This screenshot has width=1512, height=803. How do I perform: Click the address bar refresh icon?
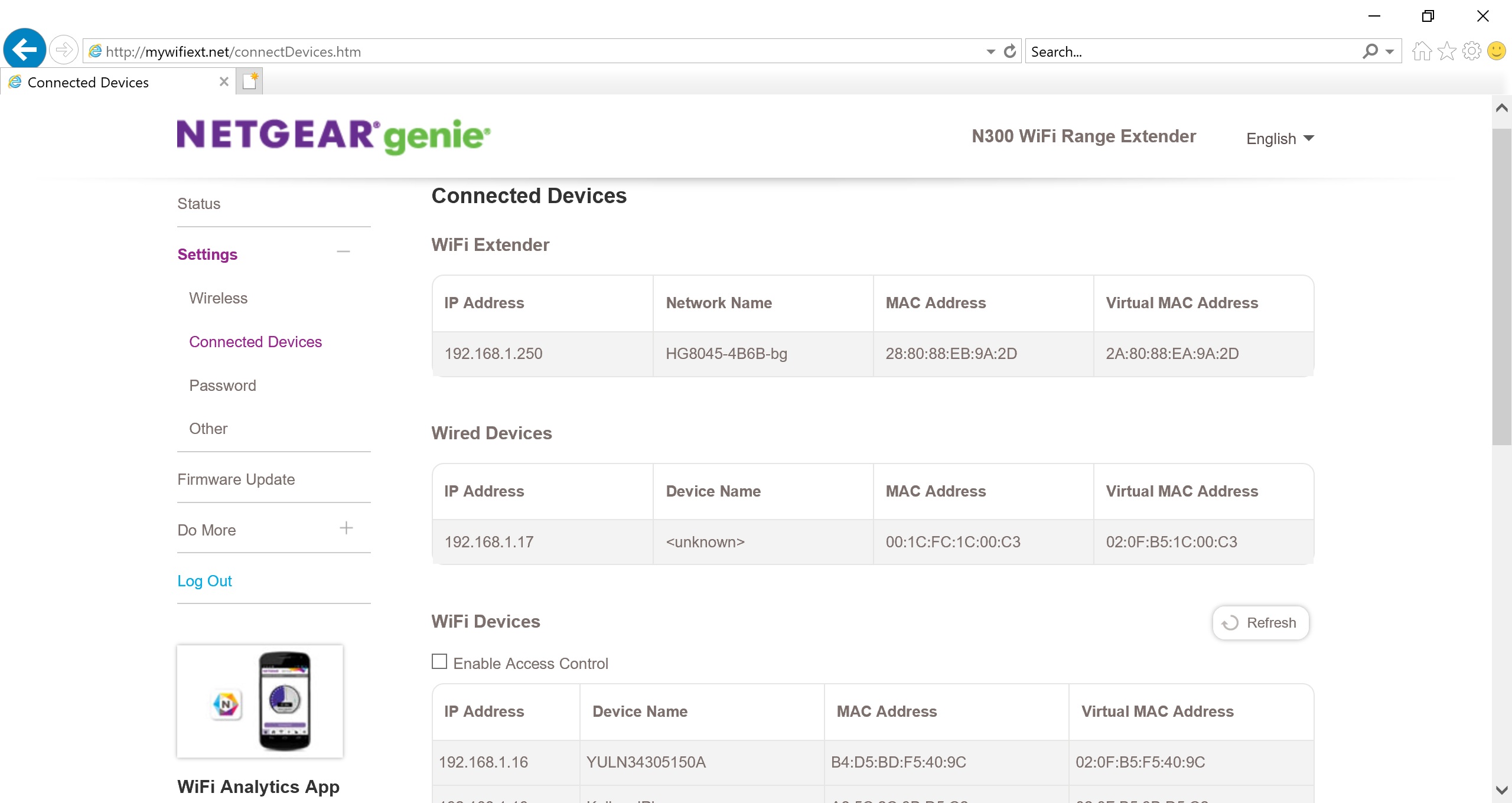pos(1010,51)
